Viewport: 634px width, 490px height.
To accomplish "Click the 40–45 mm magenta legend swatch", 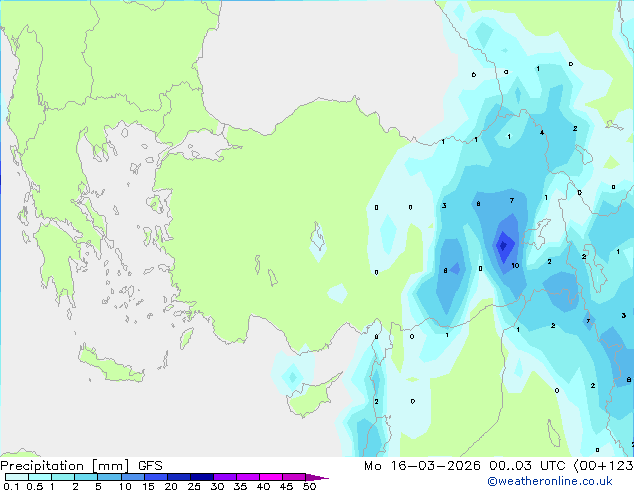I will 271,477.
